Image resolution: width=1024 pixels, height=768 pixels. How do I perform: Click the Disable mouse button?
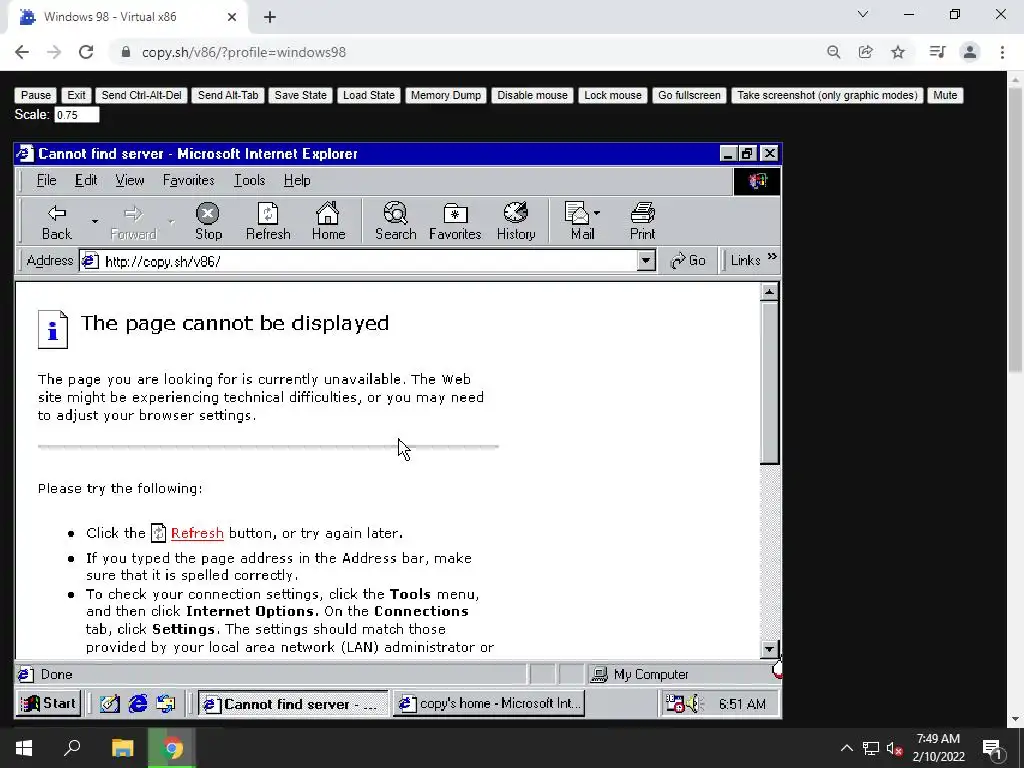[x=532, y=95]
